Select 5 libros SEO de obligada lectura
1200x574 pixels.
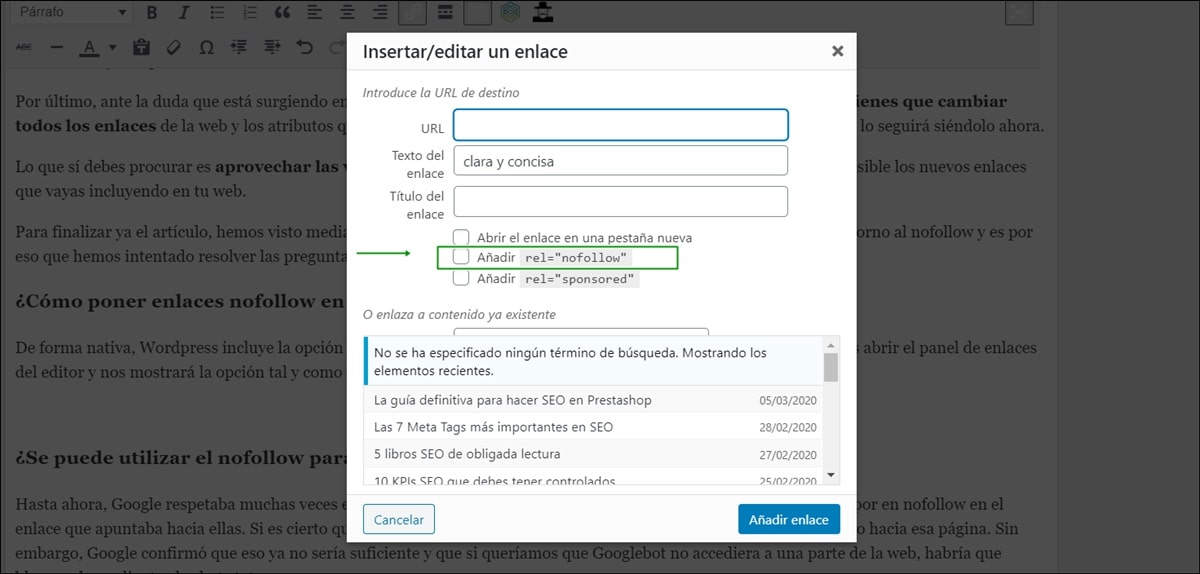coord(593,454)
